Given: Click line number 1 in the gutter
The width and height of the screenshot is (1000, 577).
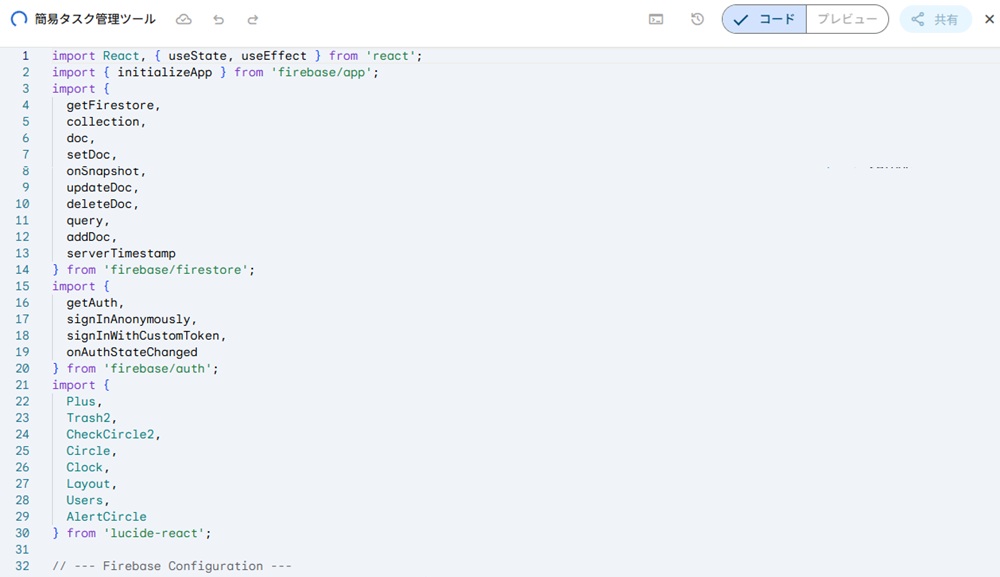Looking at the screenshot, I should coord(25,55).
